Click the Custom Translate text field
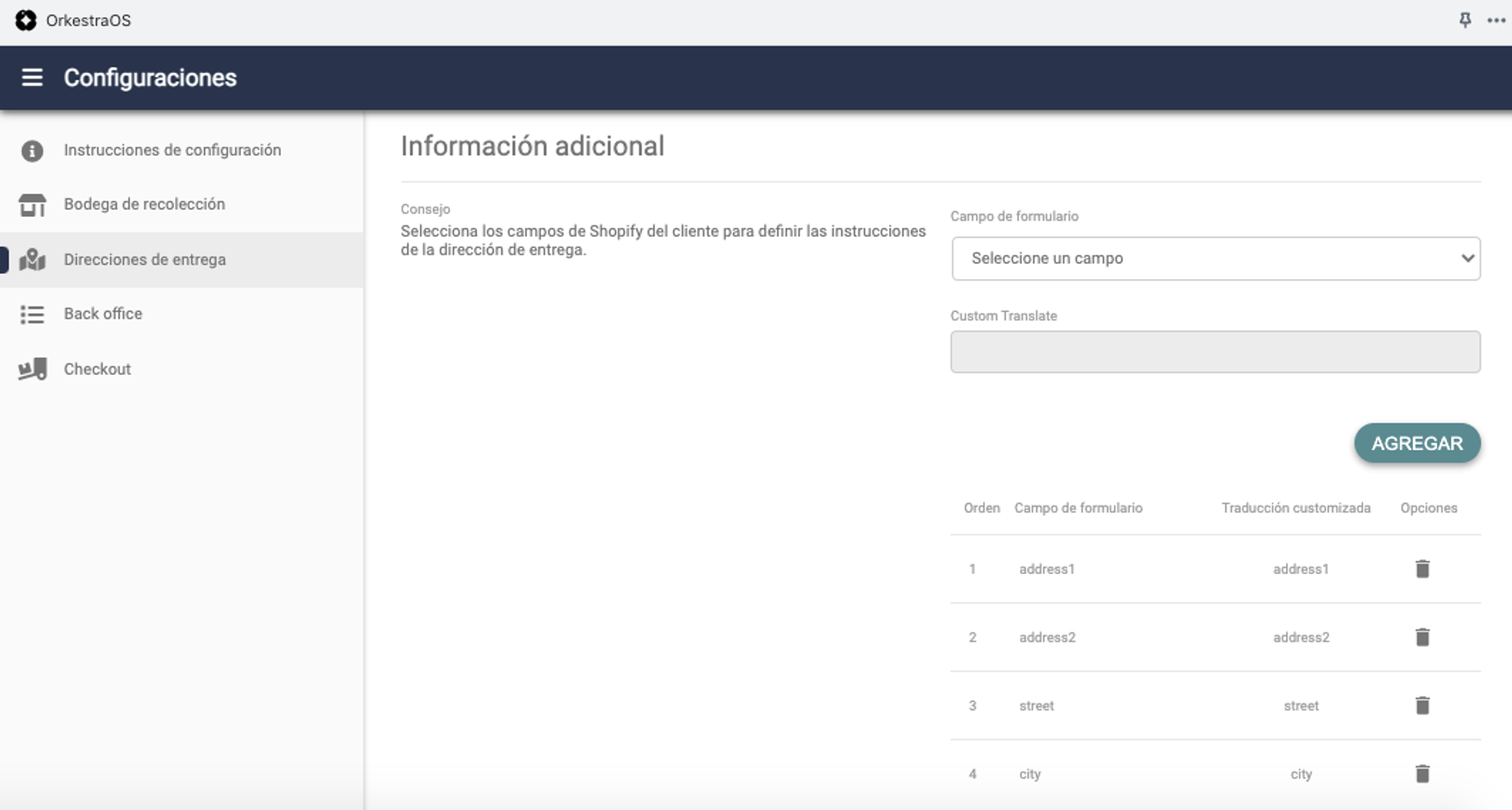Screen dimensions: 1512x810 click(1215, 352)
